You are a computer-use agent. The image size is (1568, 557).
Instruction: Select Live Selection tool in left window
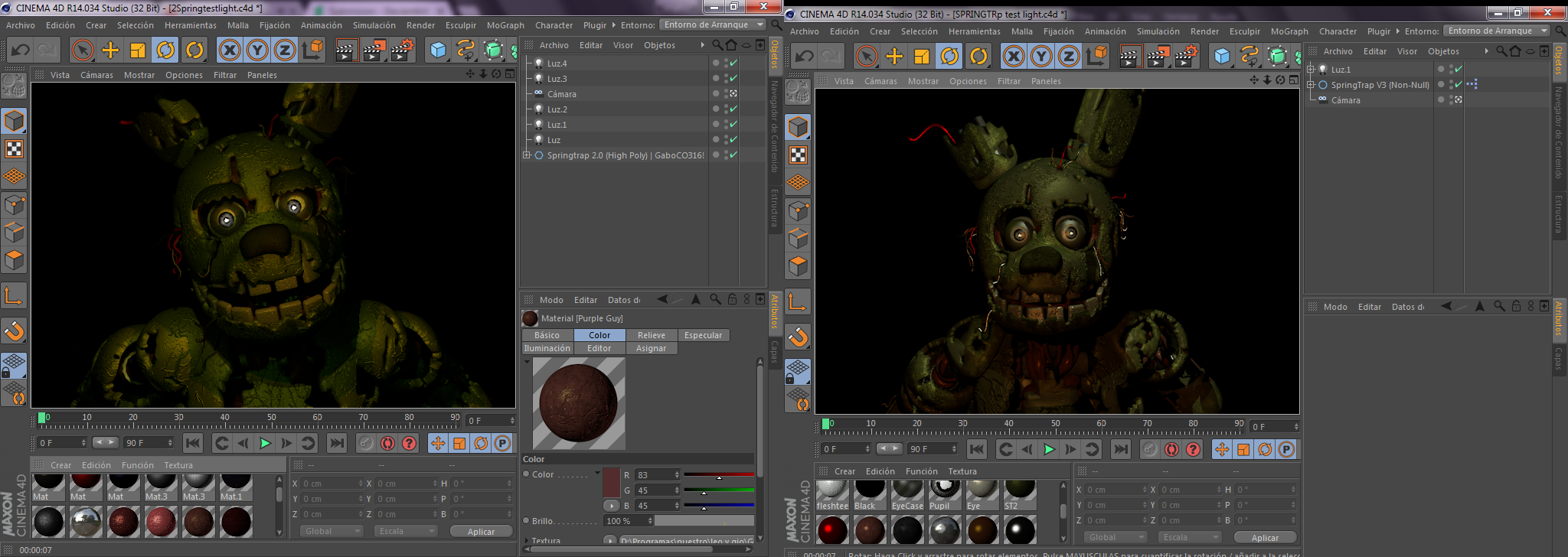pos(82,50)
